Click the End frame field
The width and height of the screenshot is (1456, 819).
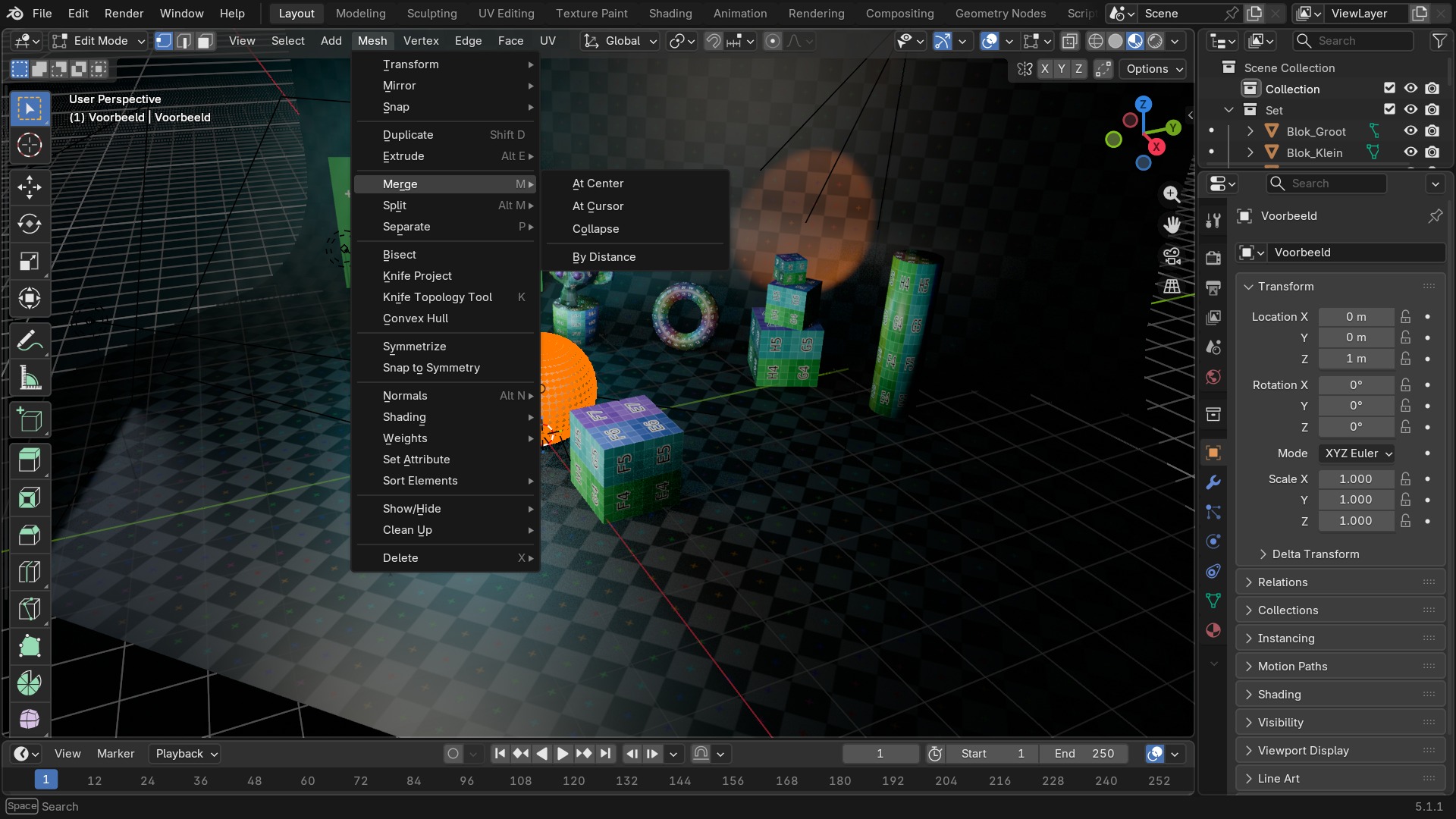pos(1084,754)
